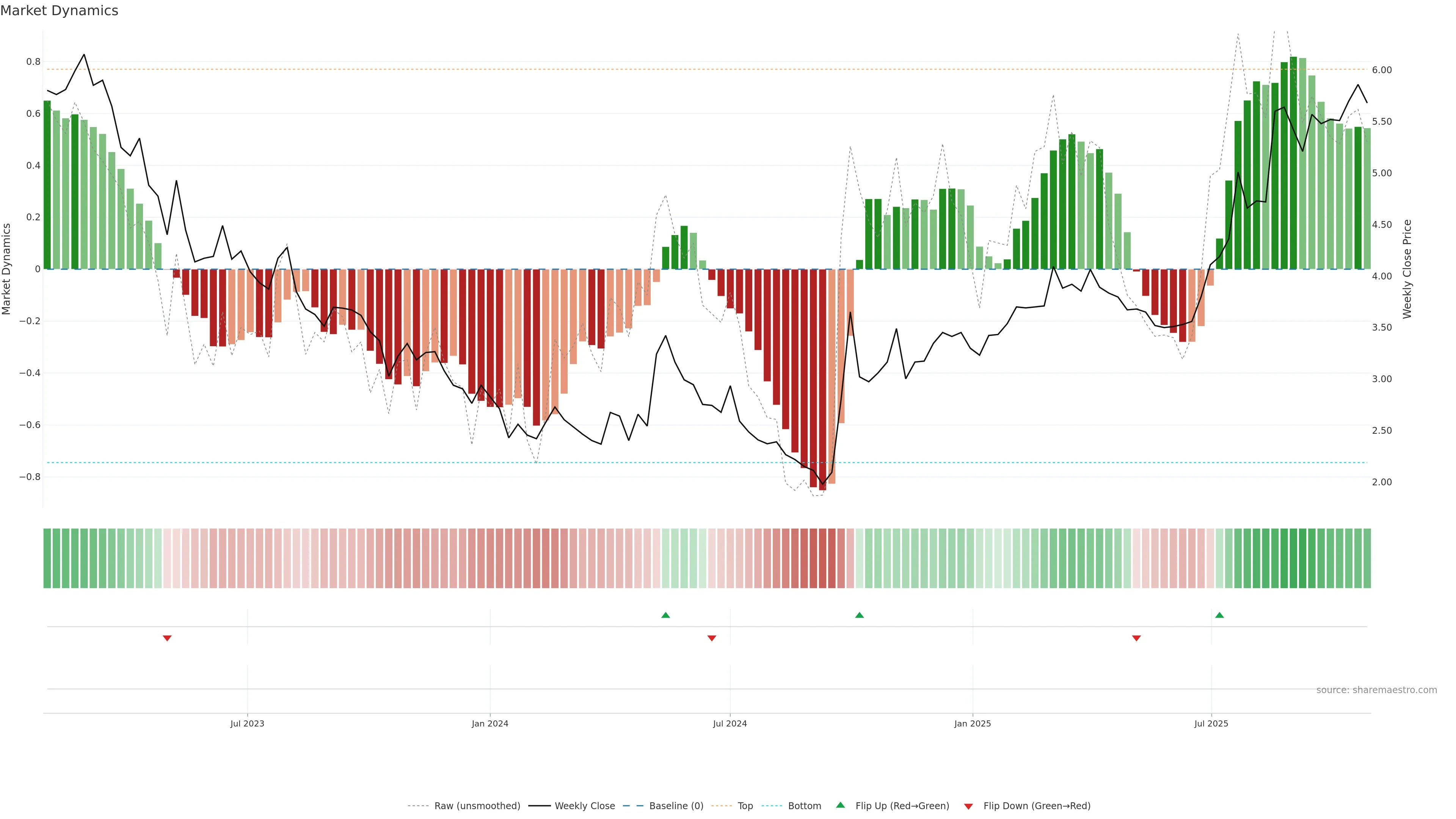
Task: Click the green Flip Up triangle legend icon
Action: coord(841,805)
